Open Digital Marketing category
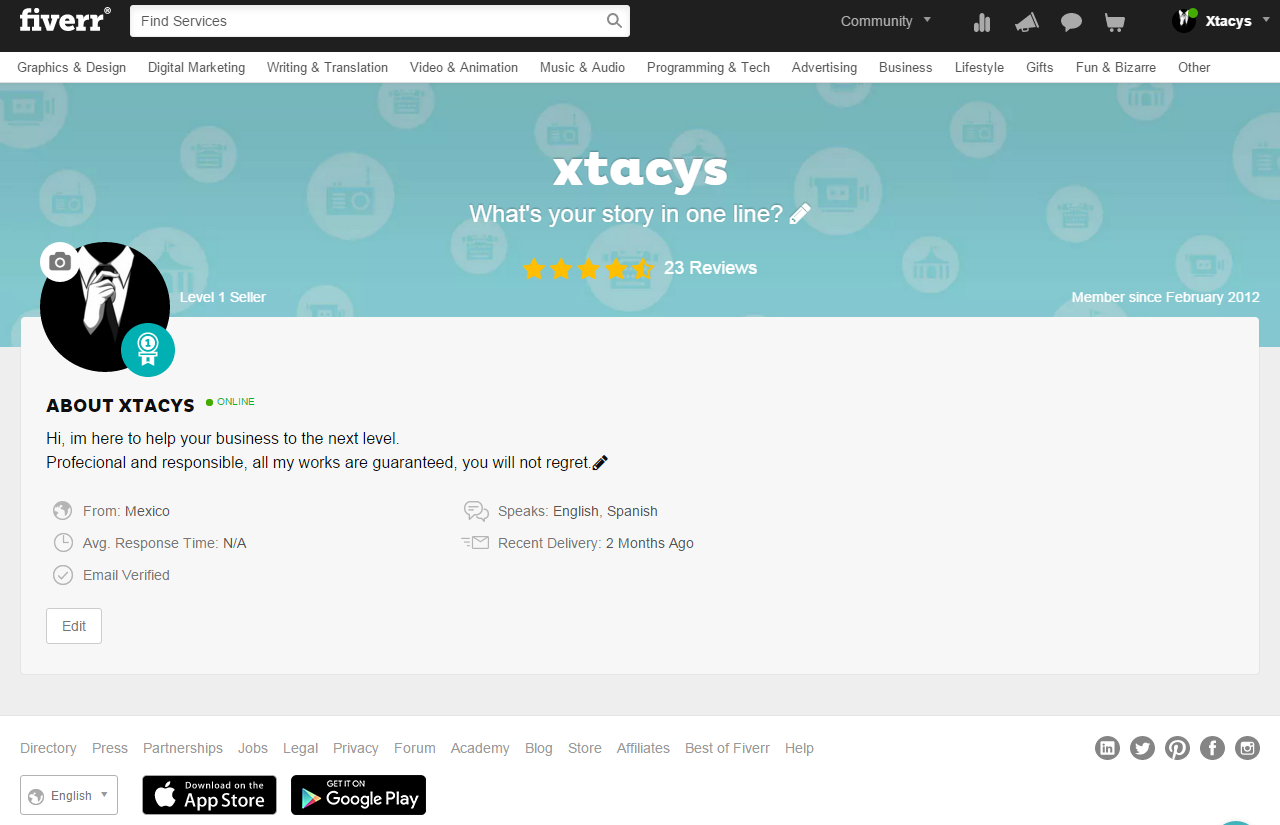 [196, 68]
